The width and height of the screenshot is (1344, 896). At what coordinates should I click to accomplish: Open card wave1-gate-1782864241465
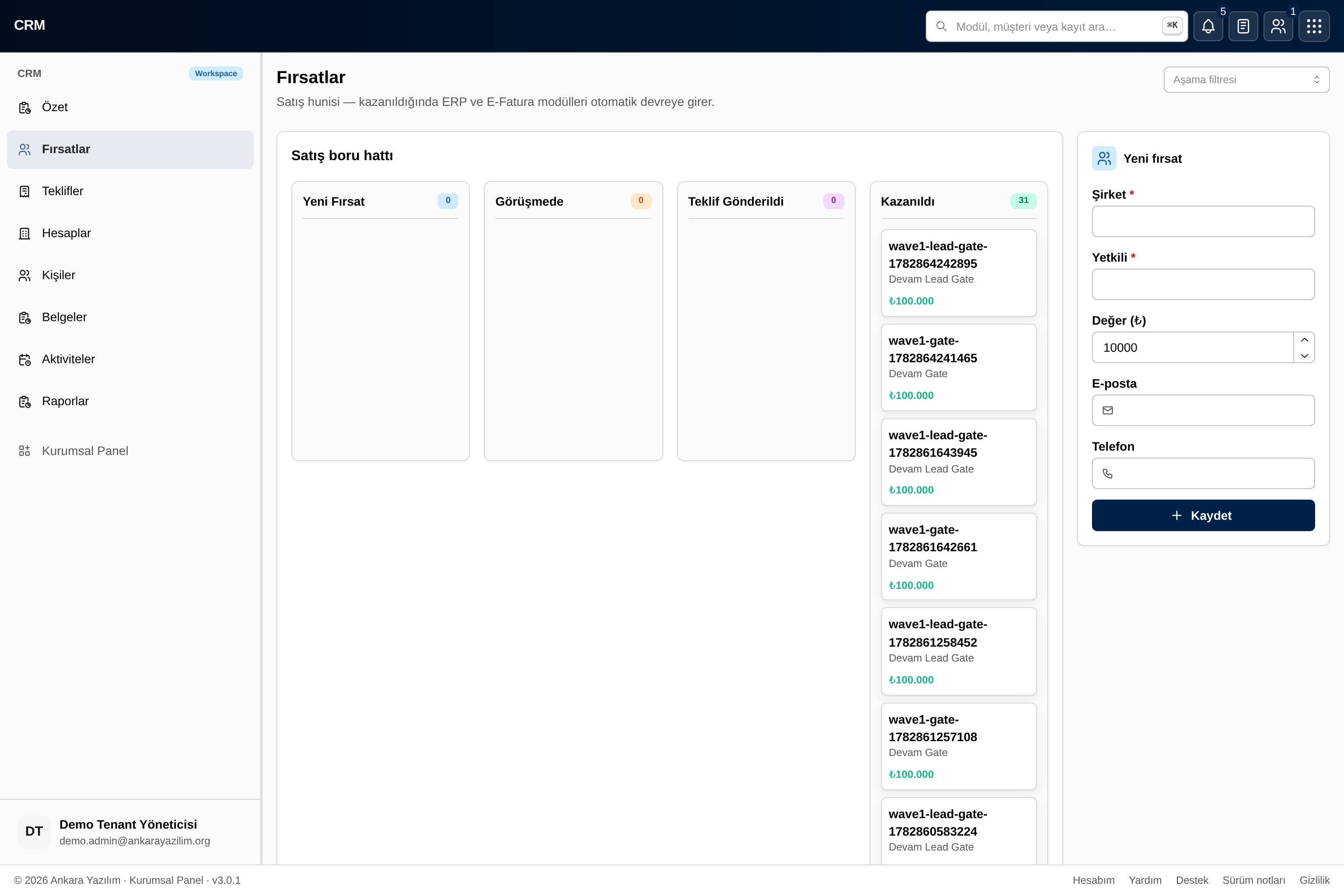pyautogui.click(x=958, y=367)
